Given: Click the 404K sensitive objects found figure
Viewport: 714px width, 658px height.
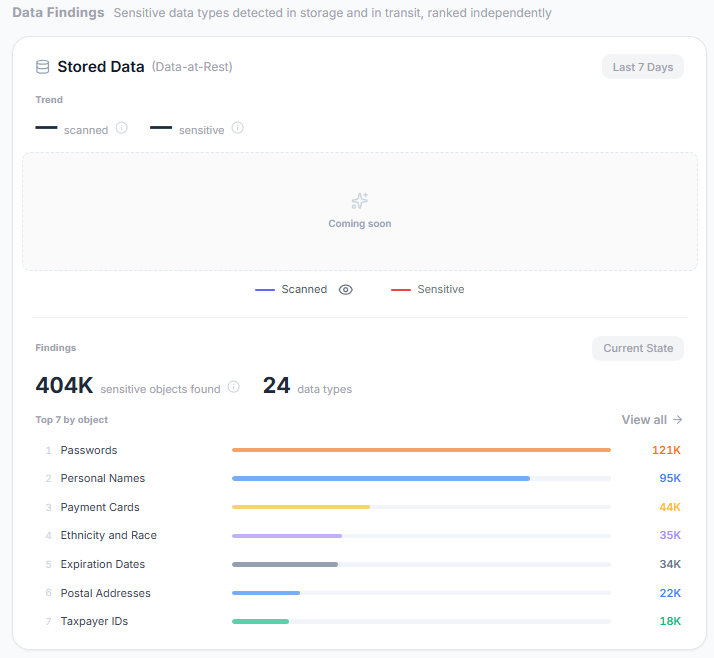Looking at the screenshot, I should pos(64,386).
